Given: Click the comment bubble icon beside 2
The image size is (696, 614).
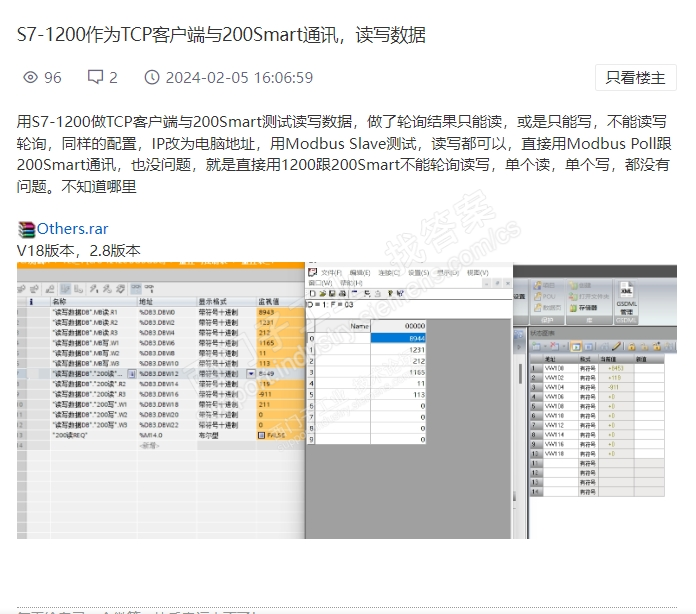Looking at the screenshot, I should [95, 77].
